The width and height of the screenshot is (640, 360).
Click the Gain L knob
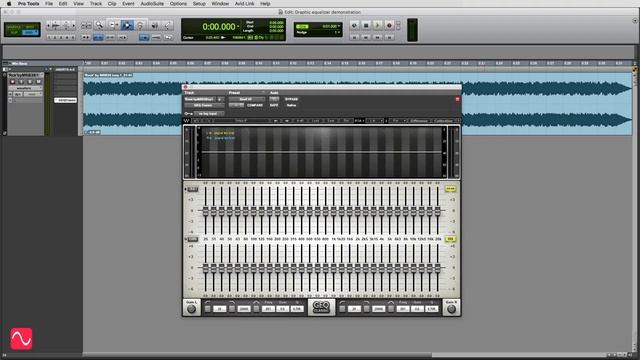191,309
